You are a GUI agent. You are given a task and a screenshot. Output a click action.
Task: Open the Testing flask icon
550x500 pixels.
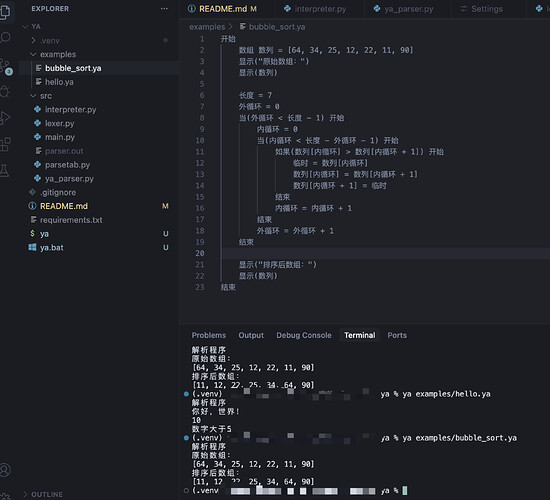(5, 171)
